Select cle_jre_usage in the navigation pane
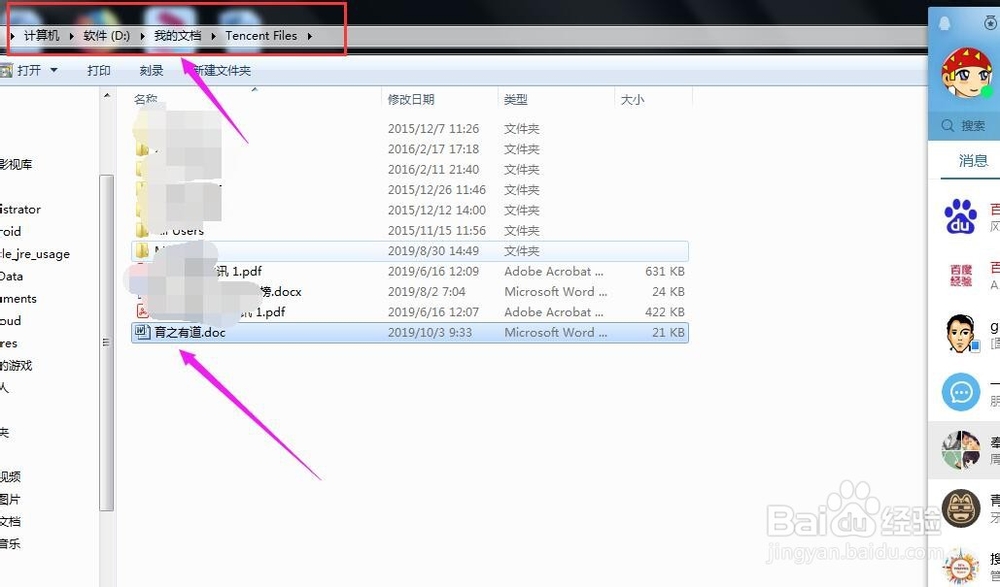1000x587 pixels. (x=34, y=254)
